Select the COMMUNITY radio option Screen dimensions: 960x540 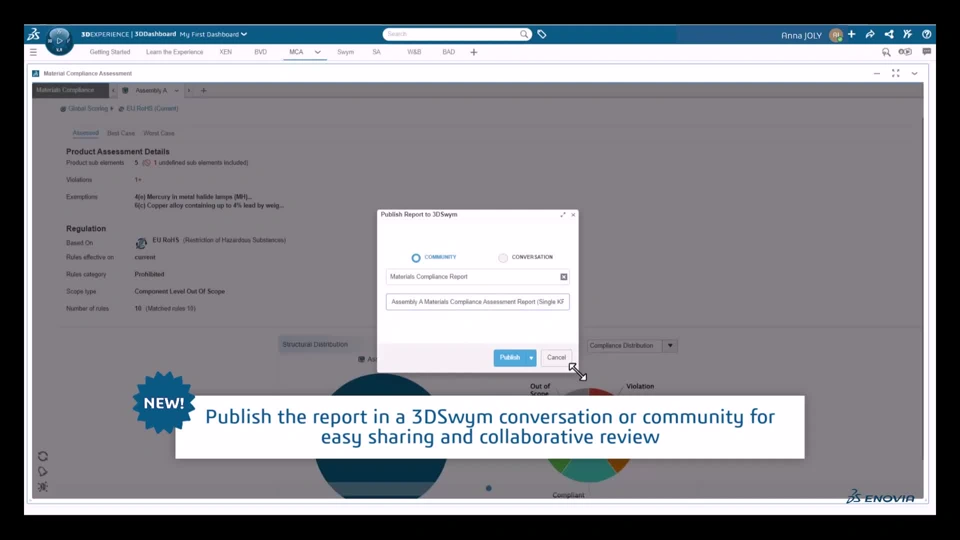tap(416, 258)
